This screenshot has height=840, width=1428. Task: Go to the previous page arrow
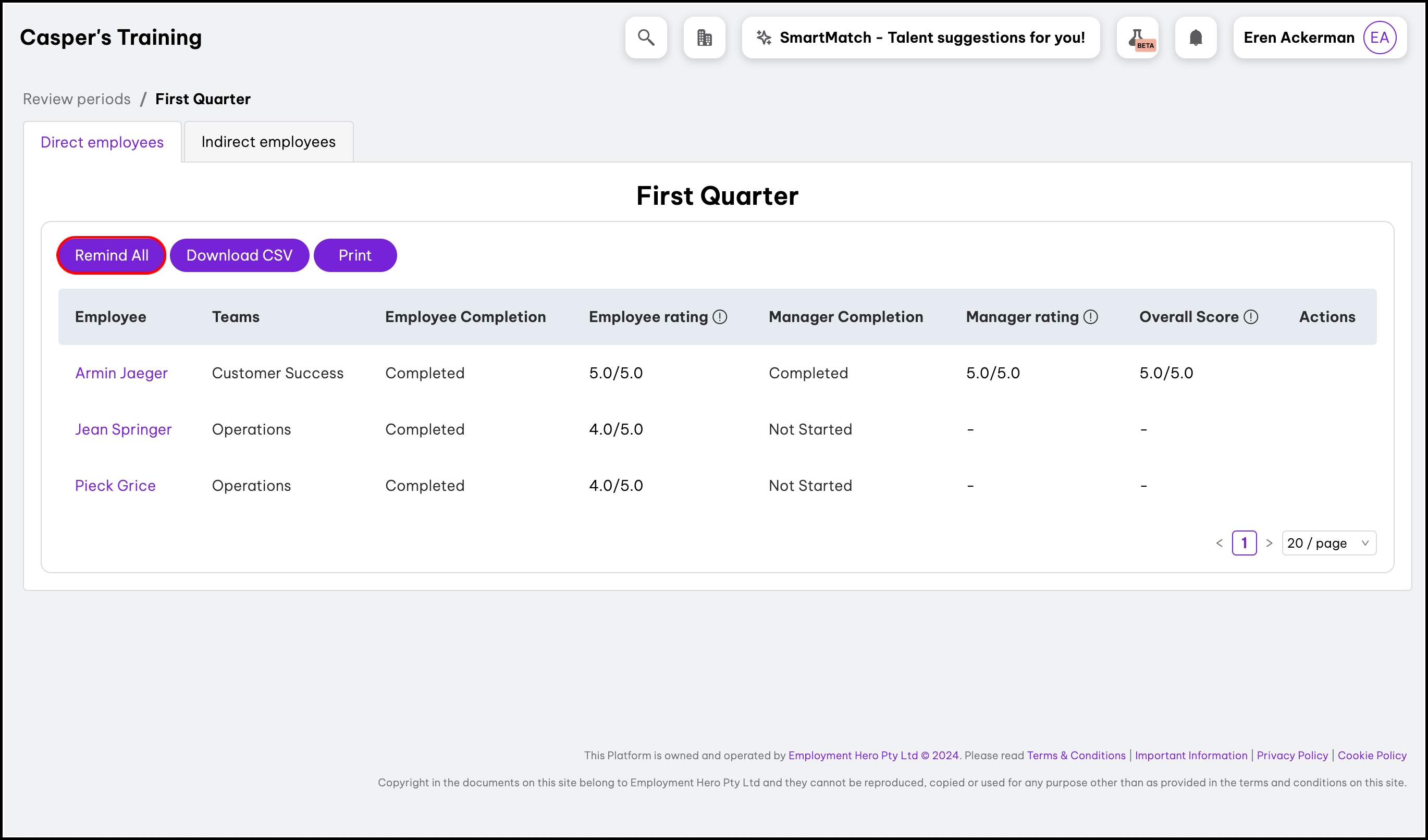coord(1220,543)
